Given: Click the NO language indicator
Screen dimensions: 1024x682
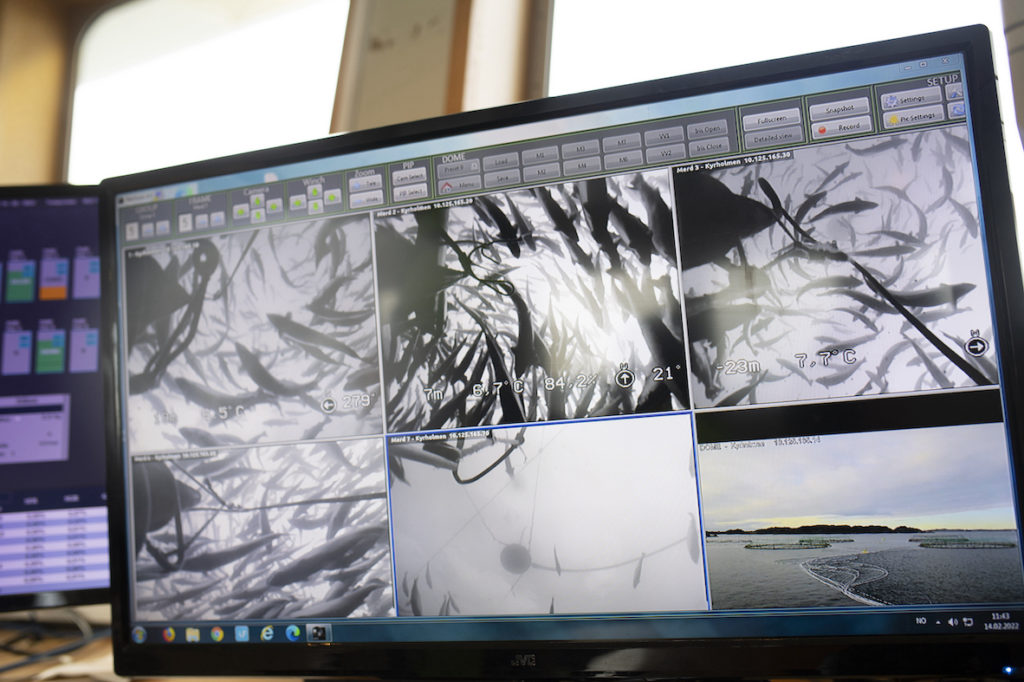Looking at the screenshot, I should point(921,621).
